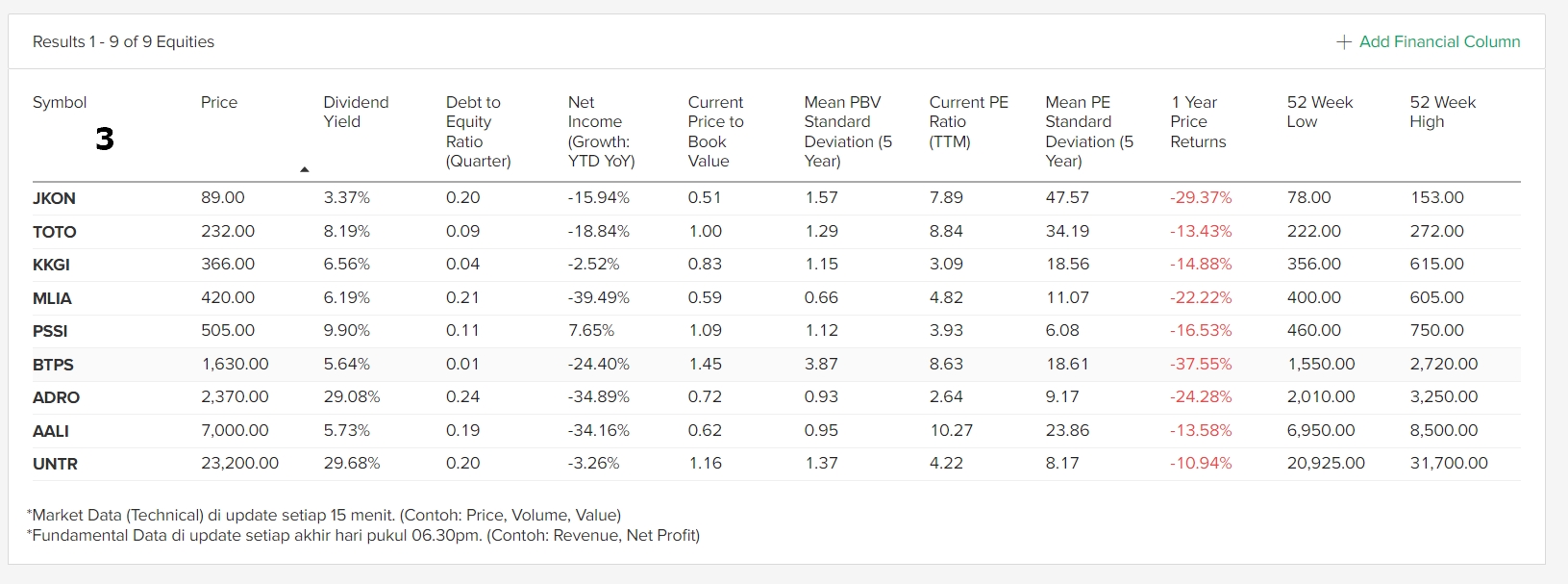Click the sort arrow under Price column
The width and height of the screenshot is (1568, 584).
(x=305, y=169)
